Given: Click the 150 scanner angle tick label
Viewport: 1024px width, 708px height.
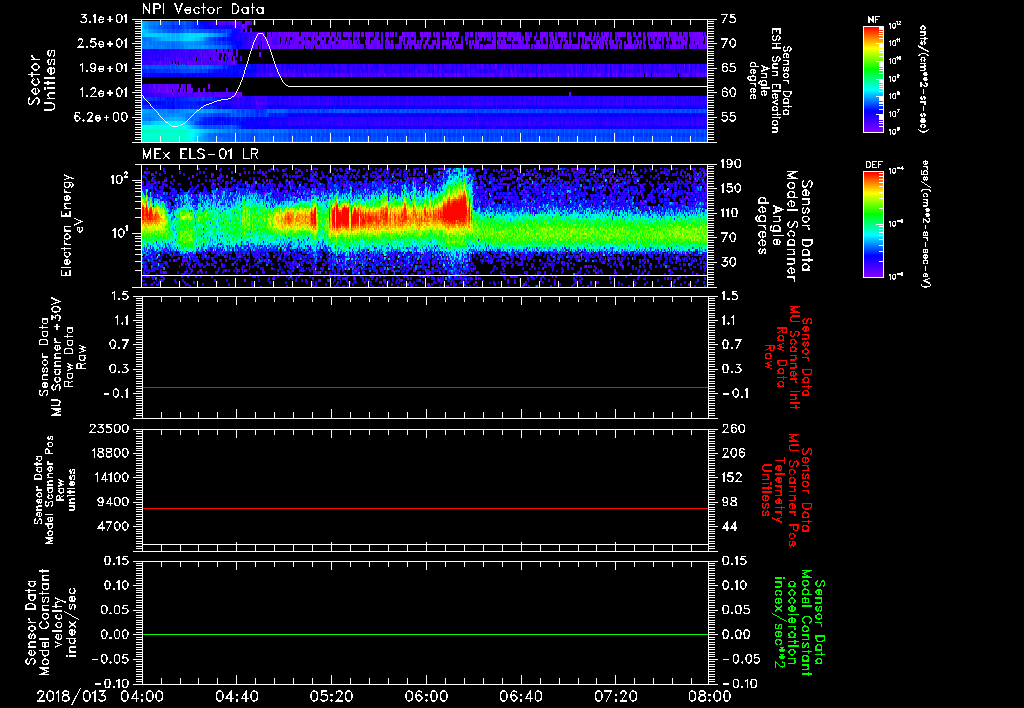Looking at the screenshot, I should coord(732,189).
